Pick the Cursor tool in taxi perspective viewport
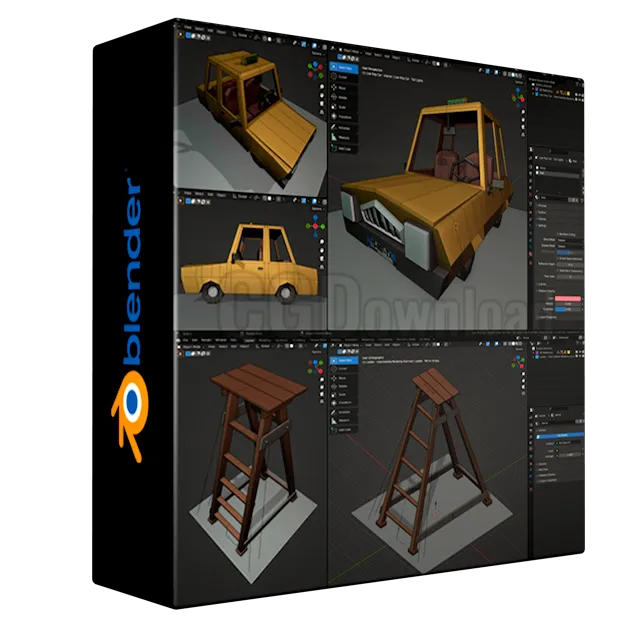Image resolution: width=630 pixels, height=630 pixels. (342, 77)
